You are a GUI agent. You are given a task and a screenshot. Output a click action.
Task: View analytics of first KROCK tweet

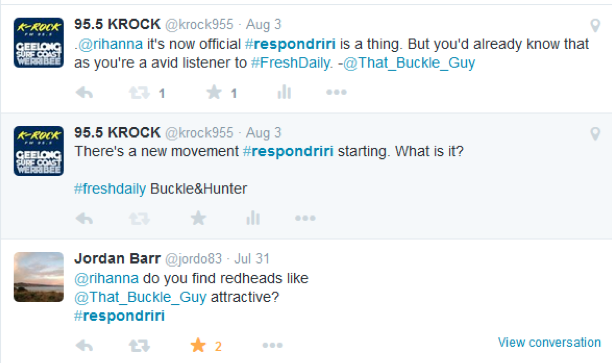pos(284,92)
